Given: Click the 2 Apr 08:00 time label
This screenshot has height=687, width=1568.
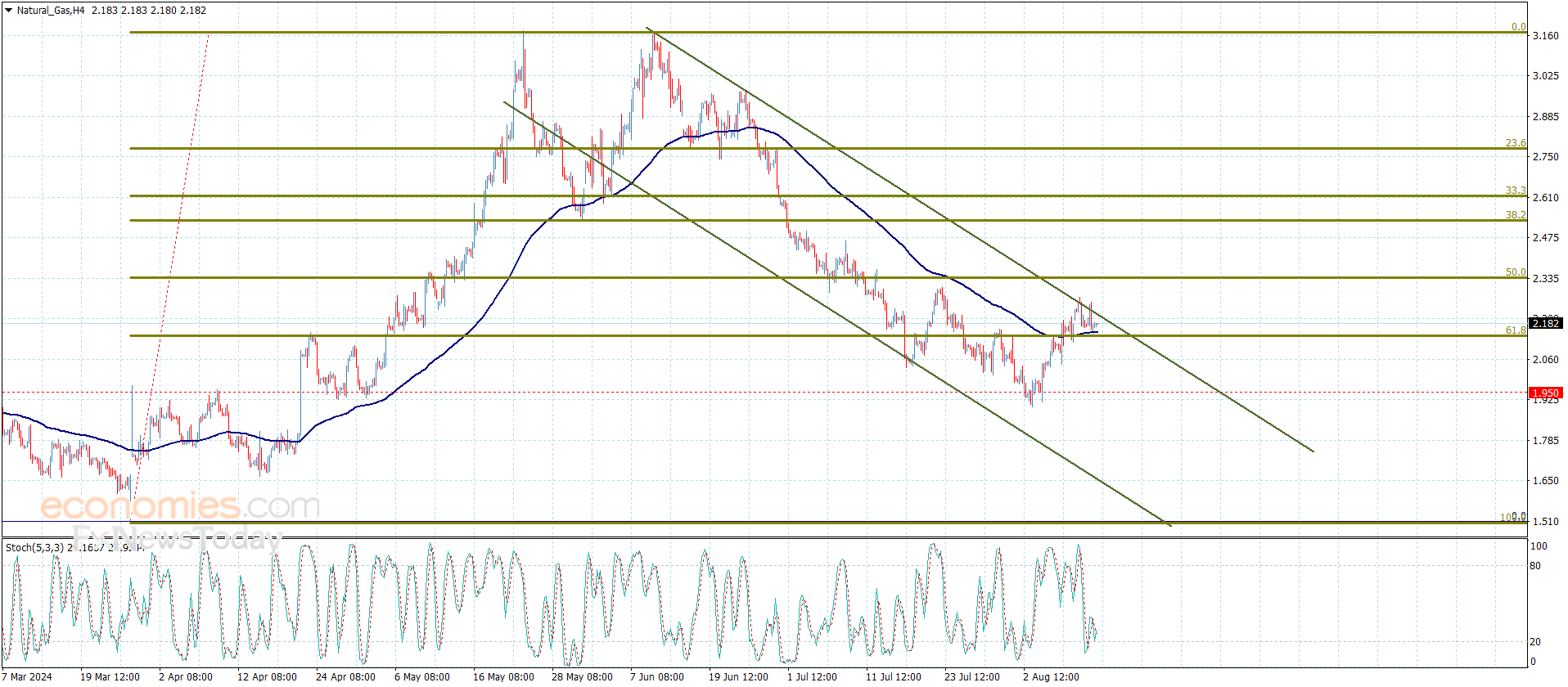Looking at the screenshot, I should click(186, 677).
